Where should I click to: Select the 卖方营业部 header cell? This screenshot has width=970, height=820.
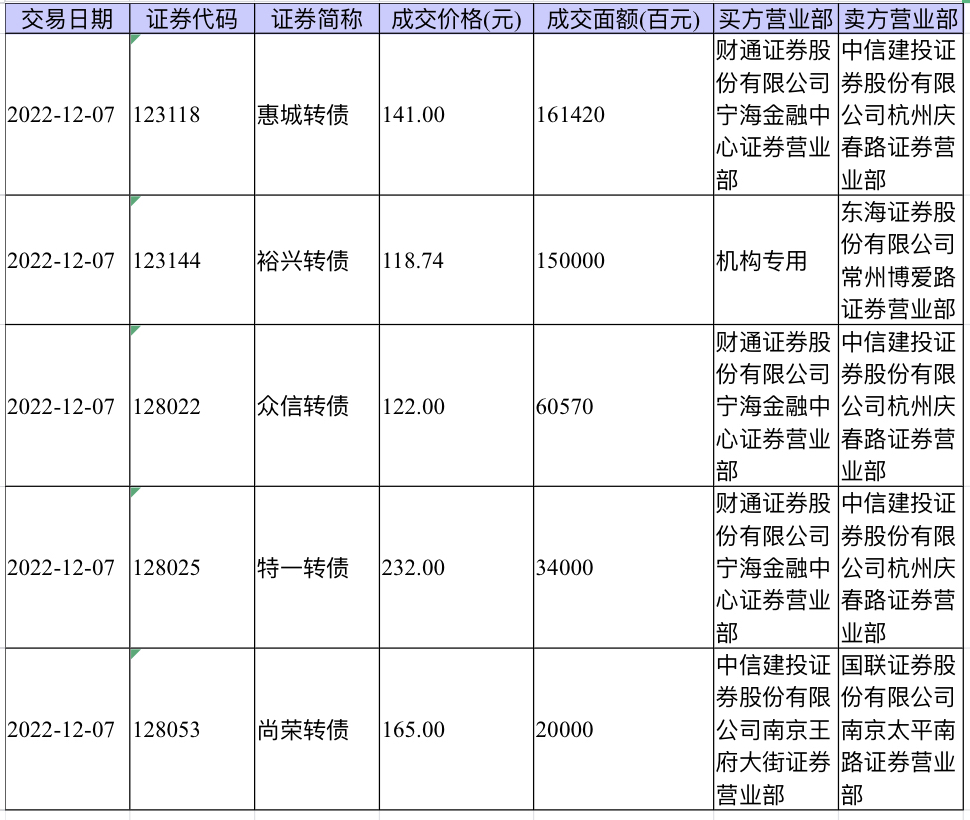point(900,19)
